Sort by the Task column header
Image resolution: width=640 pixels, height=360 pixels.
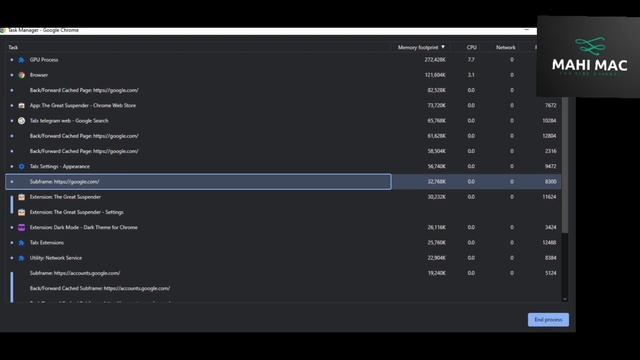pos(13,47)
